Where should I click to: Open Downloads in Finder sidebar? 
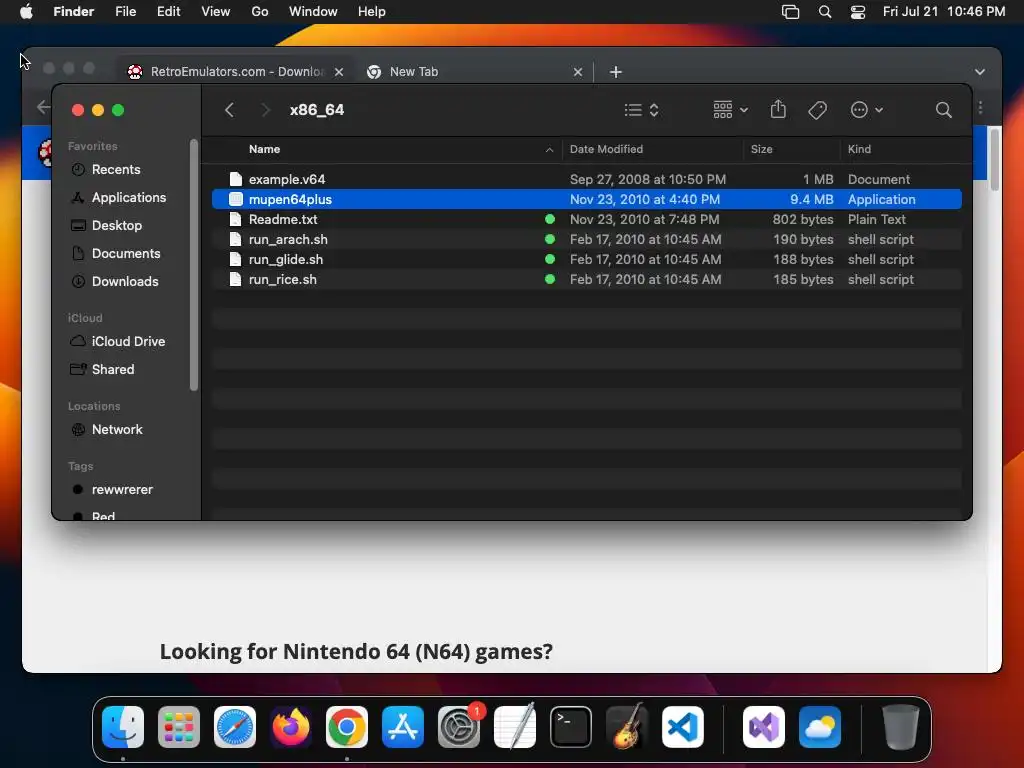[x=125, y=281]
